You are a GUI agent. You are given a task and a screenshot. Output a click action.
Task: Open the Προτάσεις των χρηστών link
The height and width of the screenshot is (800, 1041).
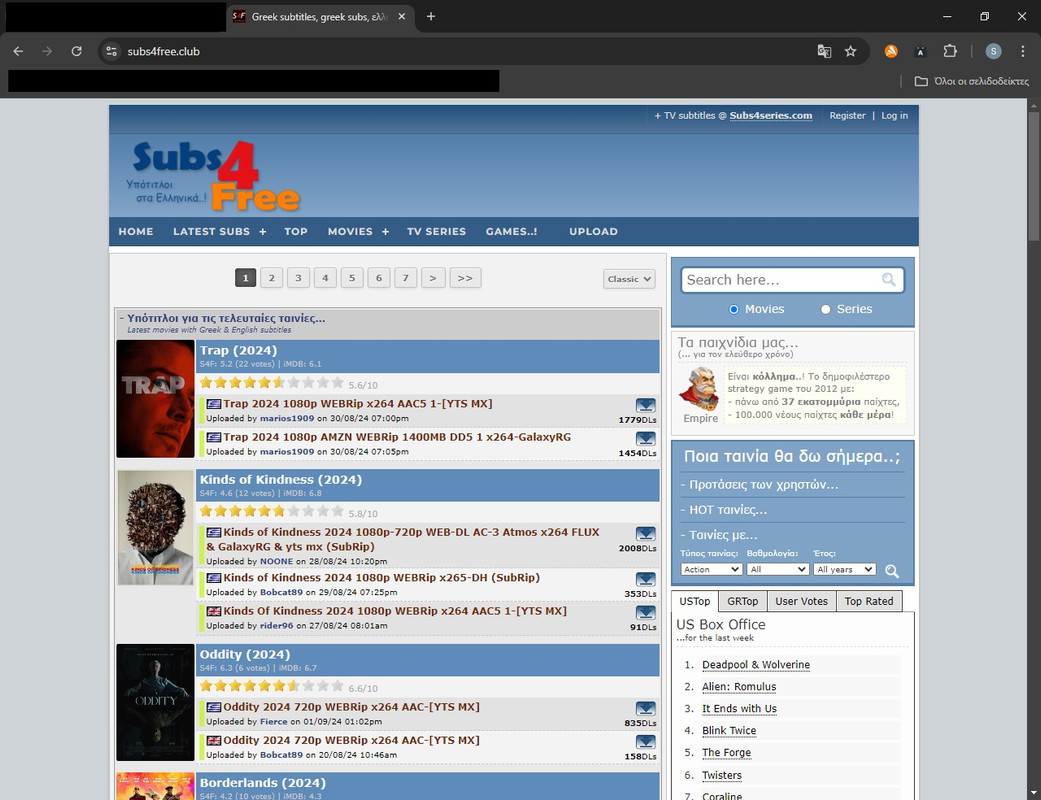point(763,485)
